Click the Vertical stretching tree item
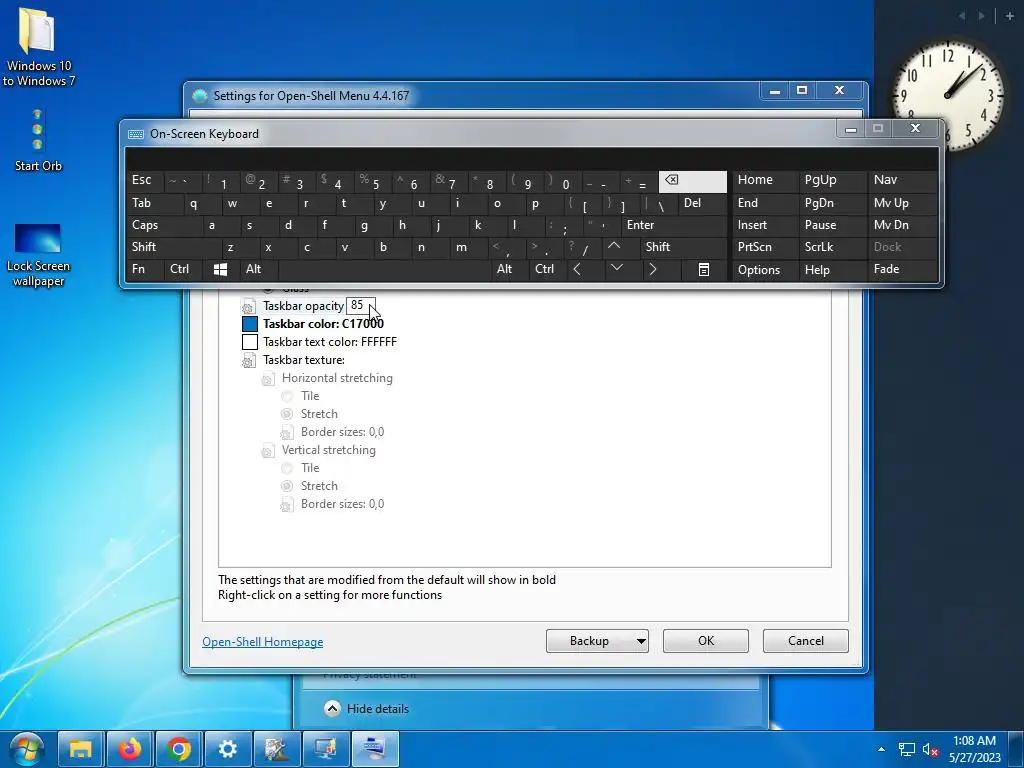 click(x=328, y=450)
